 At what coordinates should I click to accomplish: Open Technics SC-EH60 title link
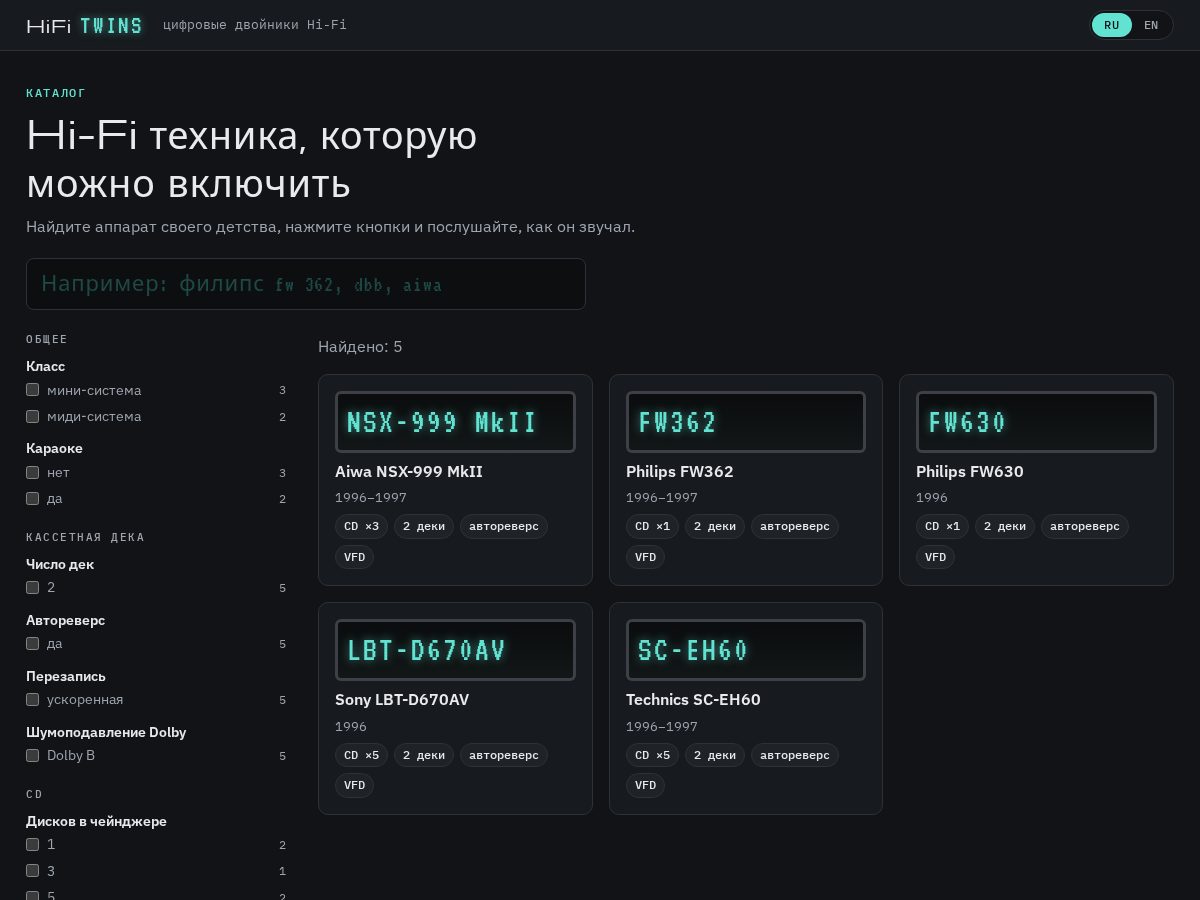pos(693,699)
